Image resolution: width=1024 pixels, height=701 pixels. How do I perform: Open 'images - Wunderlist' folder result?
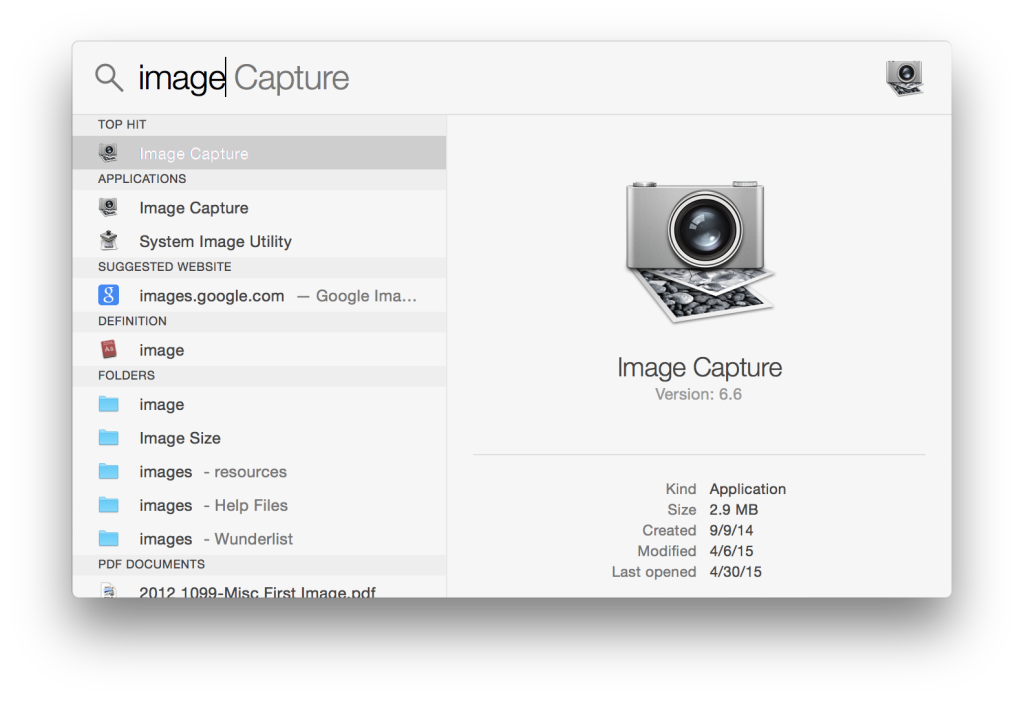tap(259, 538)
